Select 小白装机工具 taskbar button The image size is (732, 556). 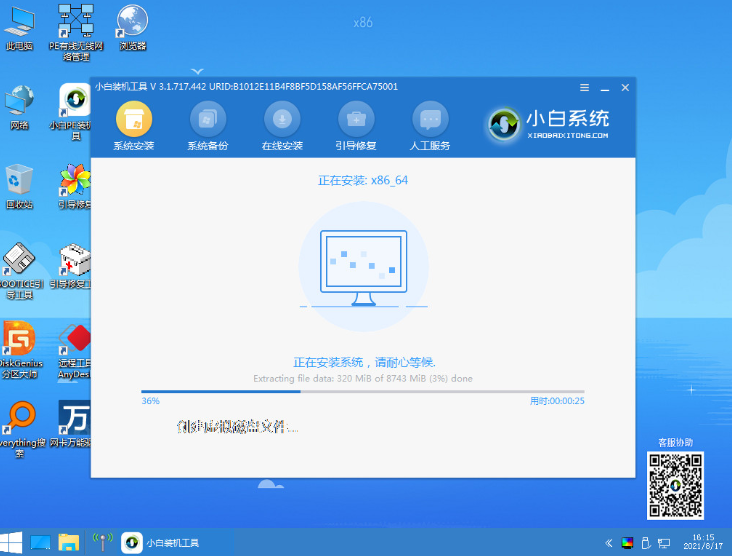[x=161, y=543]
